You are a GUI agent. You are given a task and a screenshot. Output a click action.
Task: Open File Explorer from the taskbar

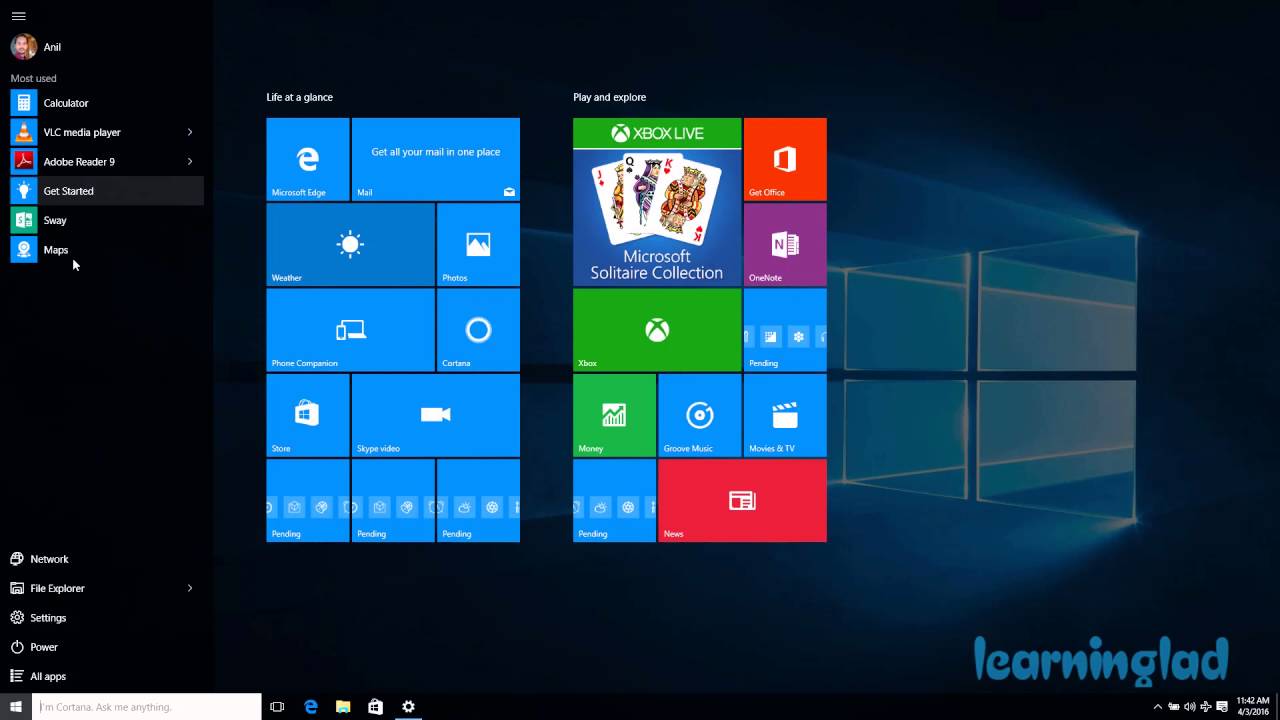click(343, 706)
